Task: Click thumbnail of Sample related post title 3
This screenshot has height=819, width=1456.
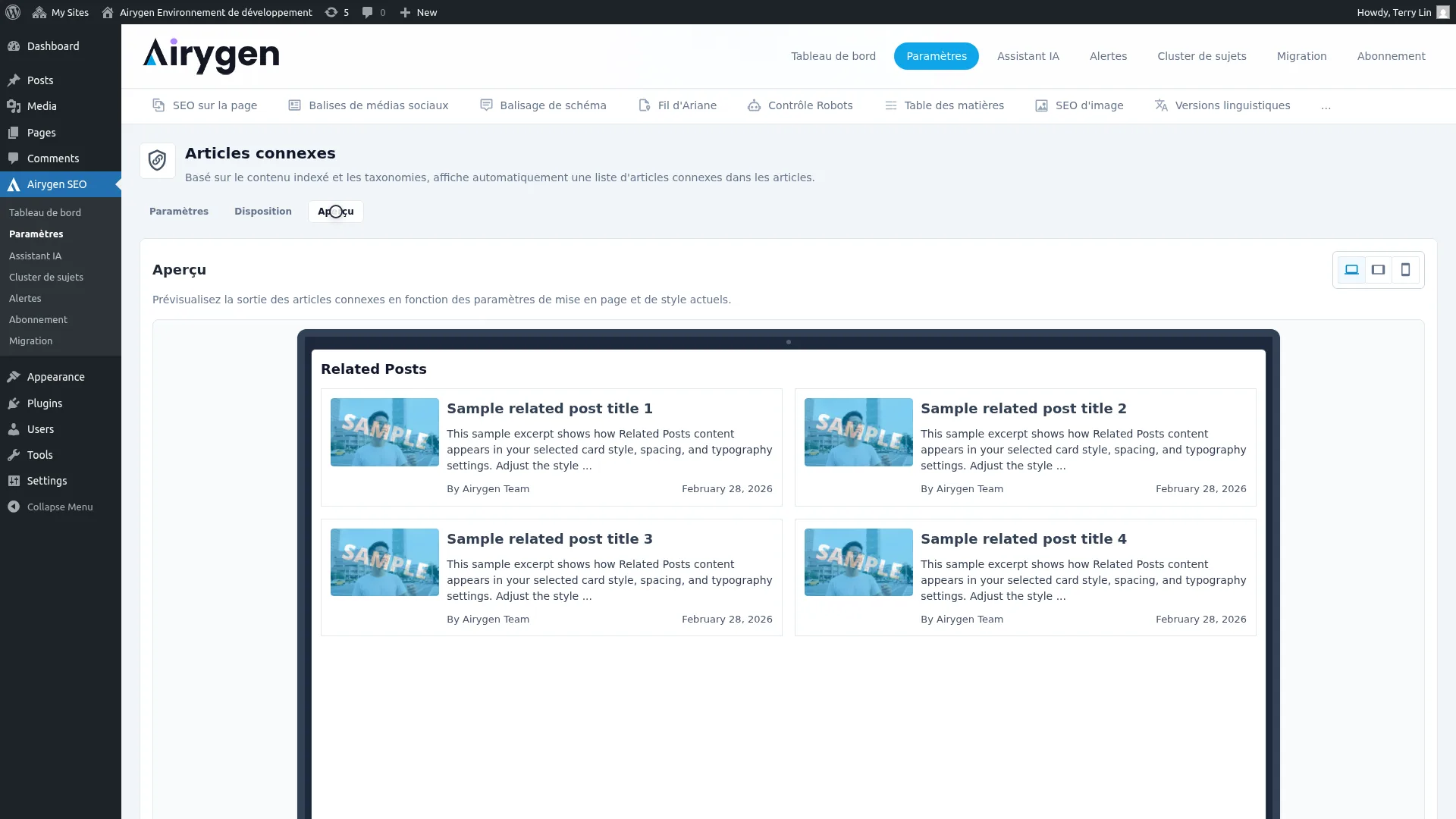Action: pyautogui.click(x=384, y=562)
